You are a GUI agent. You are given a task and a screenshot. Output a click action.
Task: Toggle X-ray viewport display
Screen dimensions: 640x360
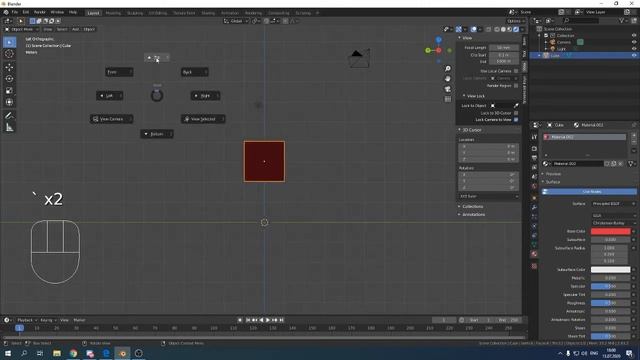488,29
